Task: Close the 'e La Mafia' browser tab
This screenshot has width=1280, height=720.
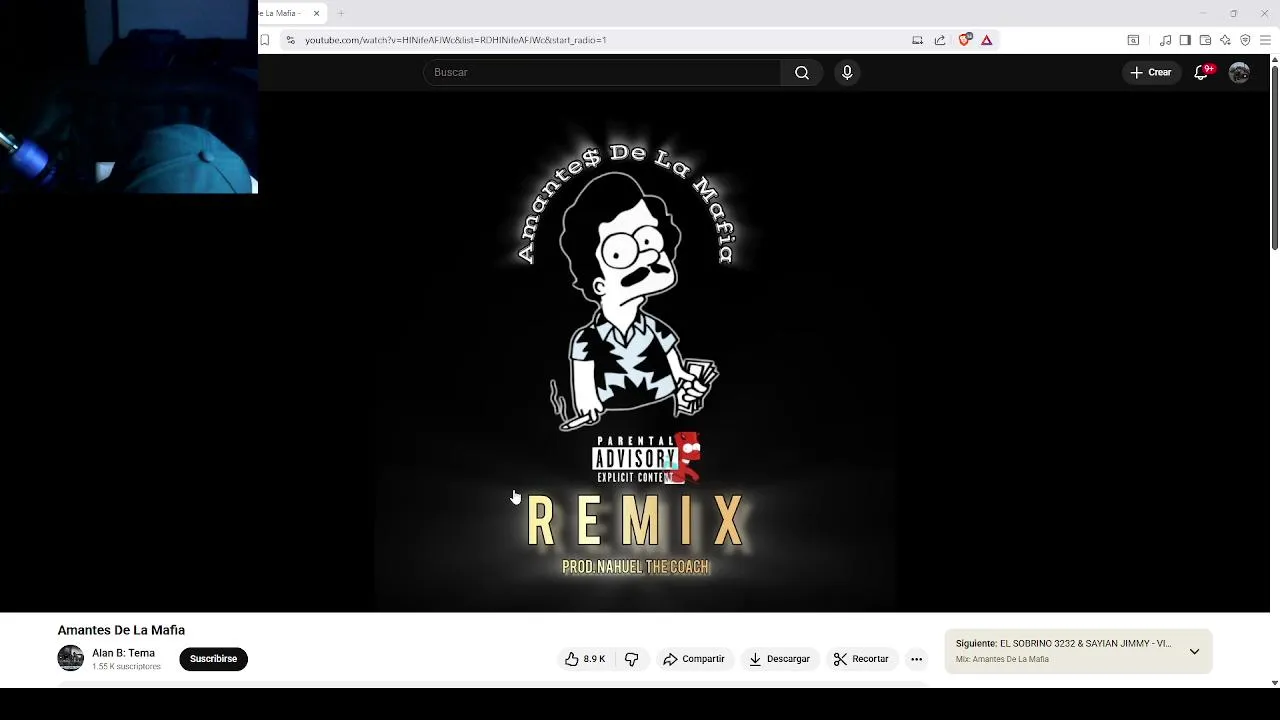Action: 316,13
